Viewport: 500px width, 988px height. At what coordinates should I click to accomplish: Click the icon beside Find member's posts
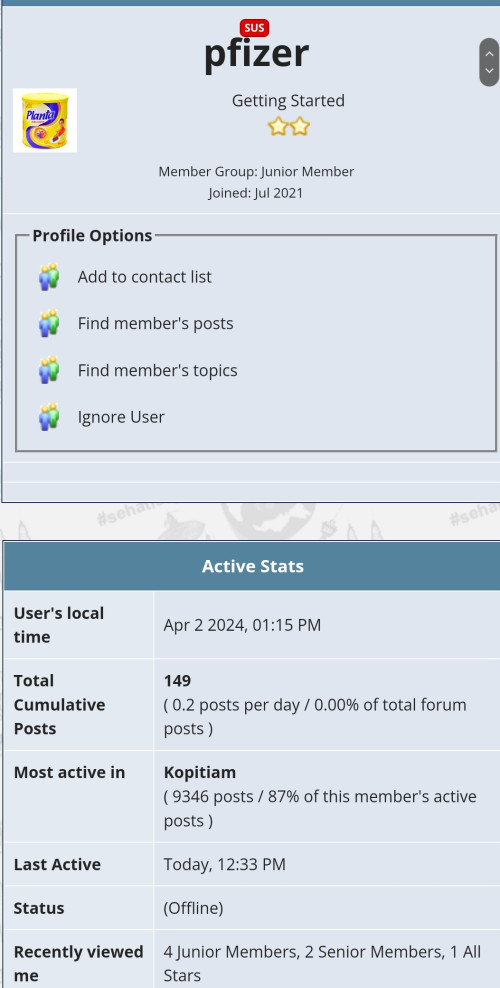pos(49,323)
